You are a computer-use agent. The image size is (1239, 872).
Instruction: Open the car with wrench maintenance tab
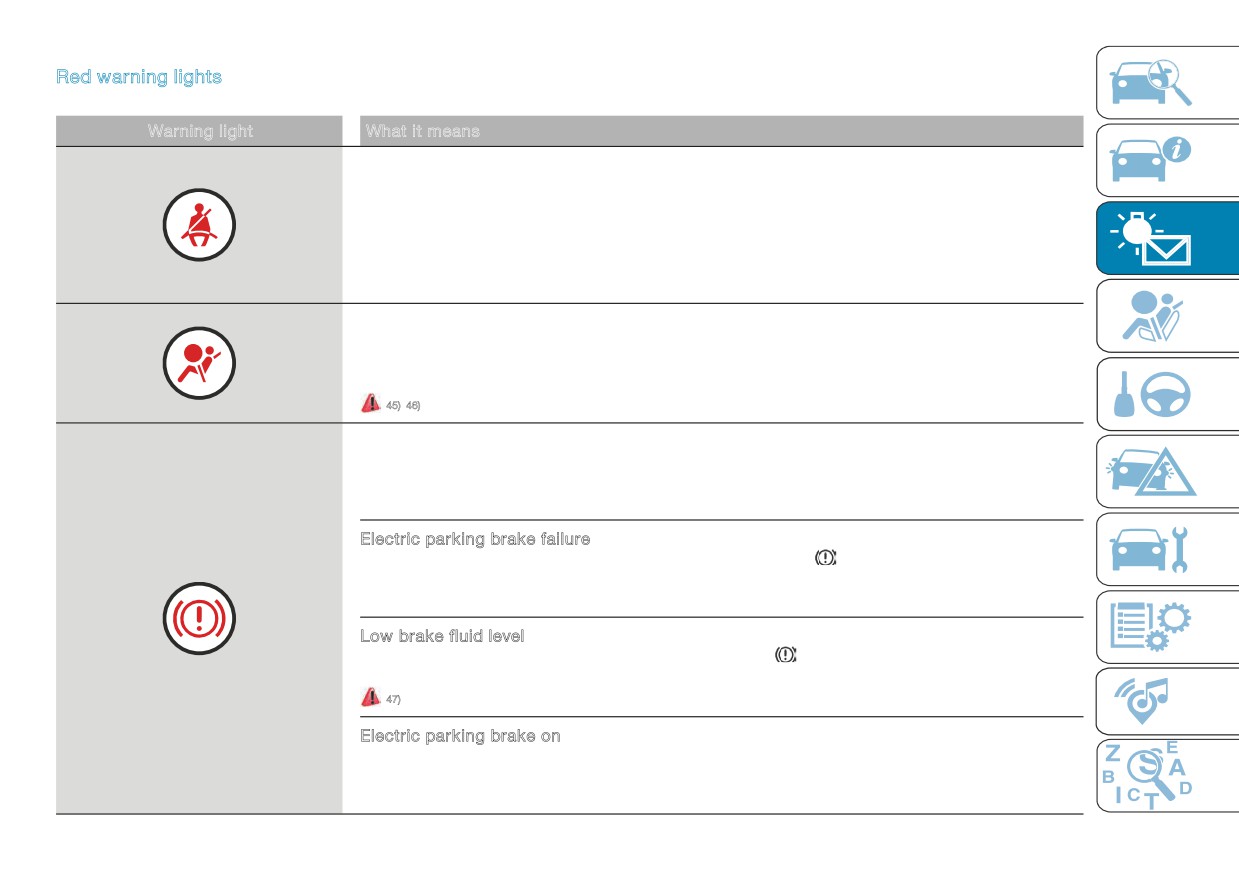pos(1167,549)
